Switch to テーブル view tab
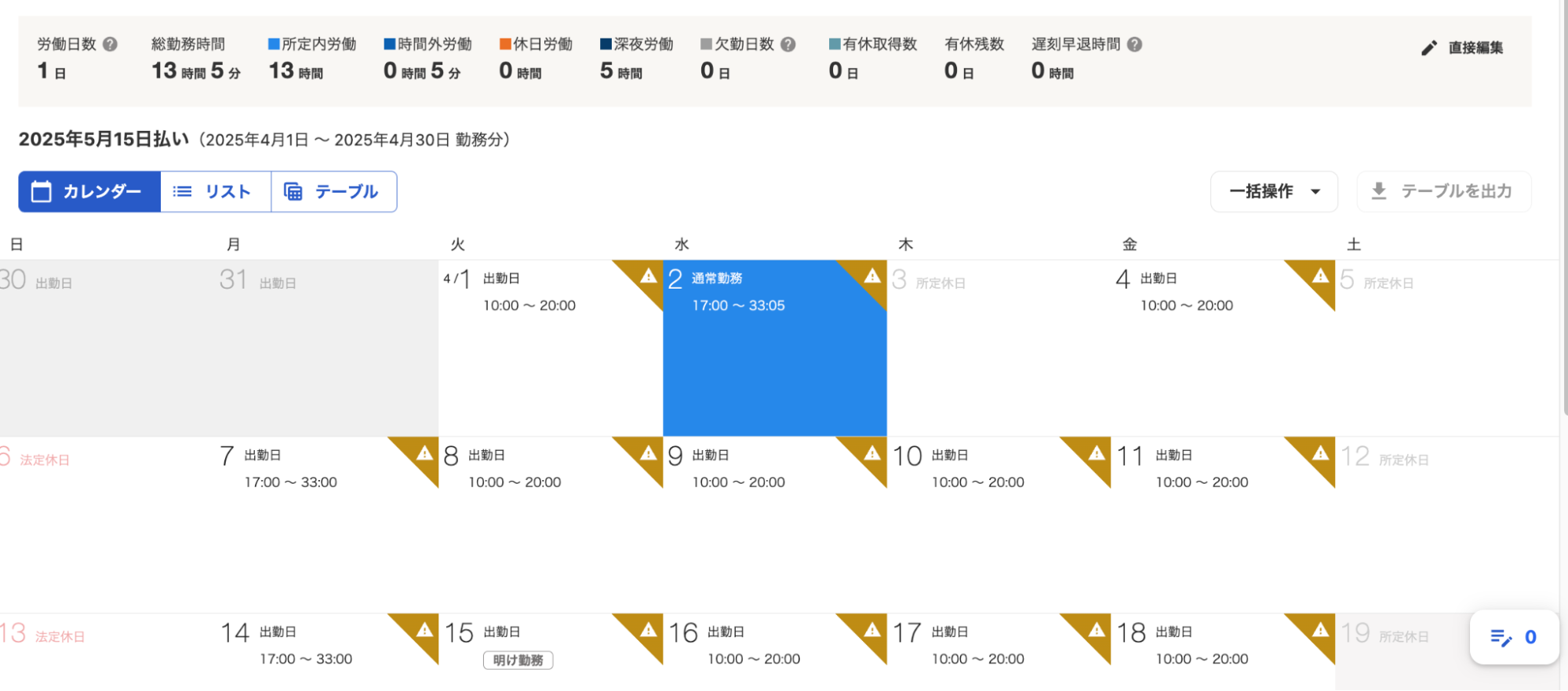 pyautogui.click(x=334, y=191)
